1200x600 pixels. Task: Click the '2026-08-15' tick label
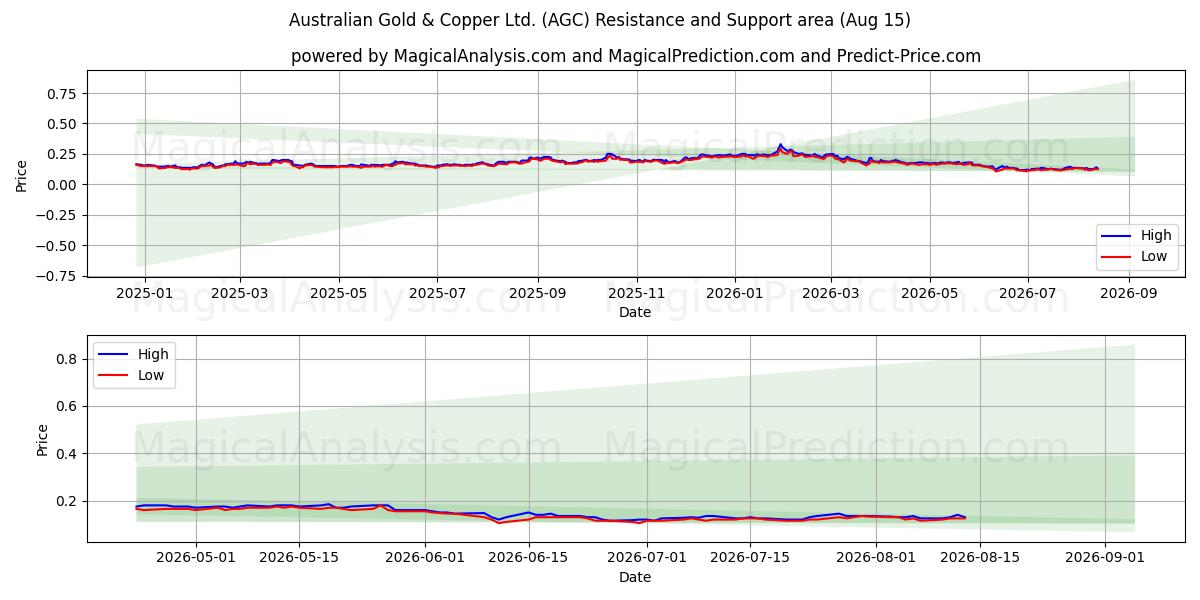click(982, 558)
